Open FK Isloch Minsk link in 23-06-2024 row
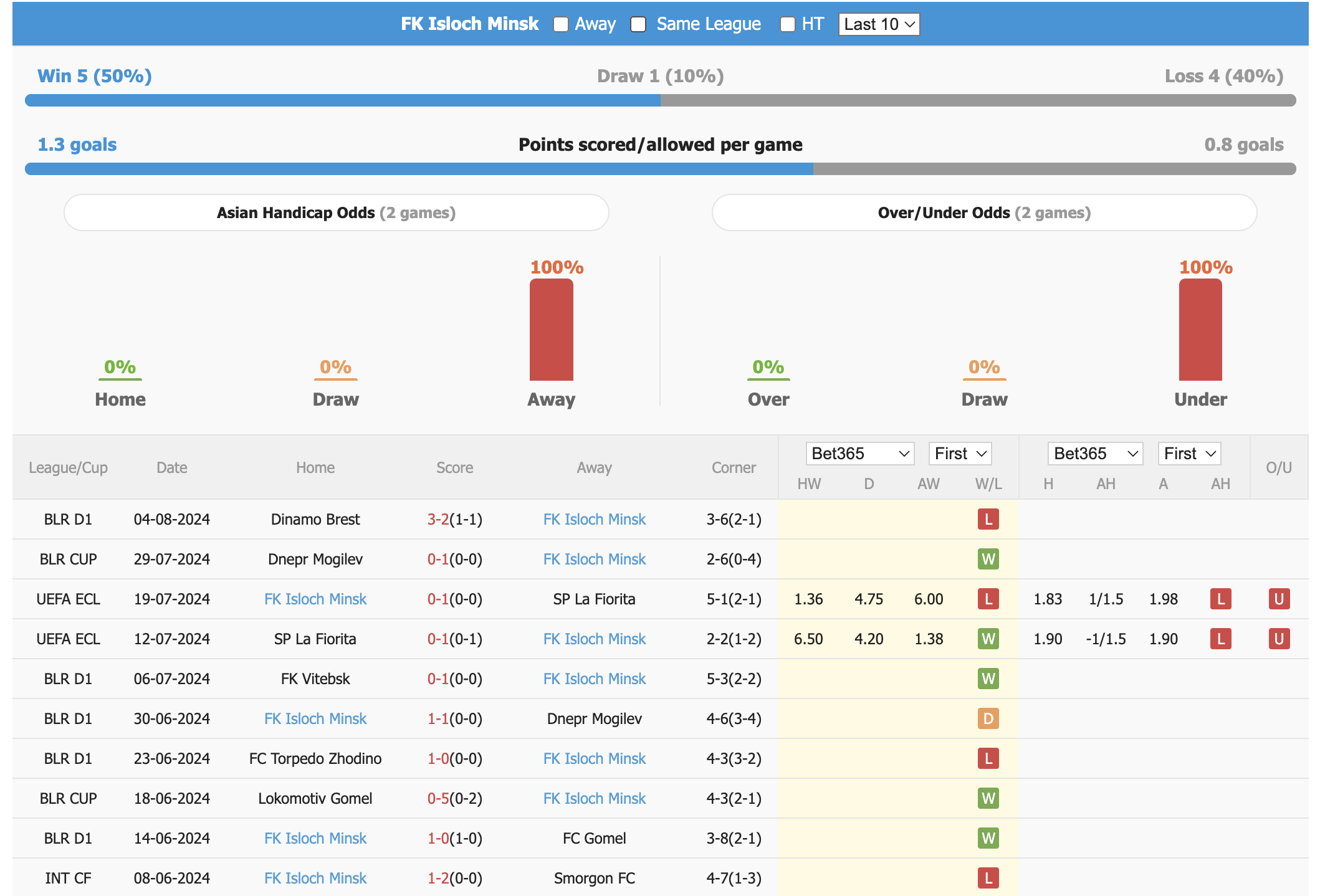 pyautogui.click(x=595, y=758)
